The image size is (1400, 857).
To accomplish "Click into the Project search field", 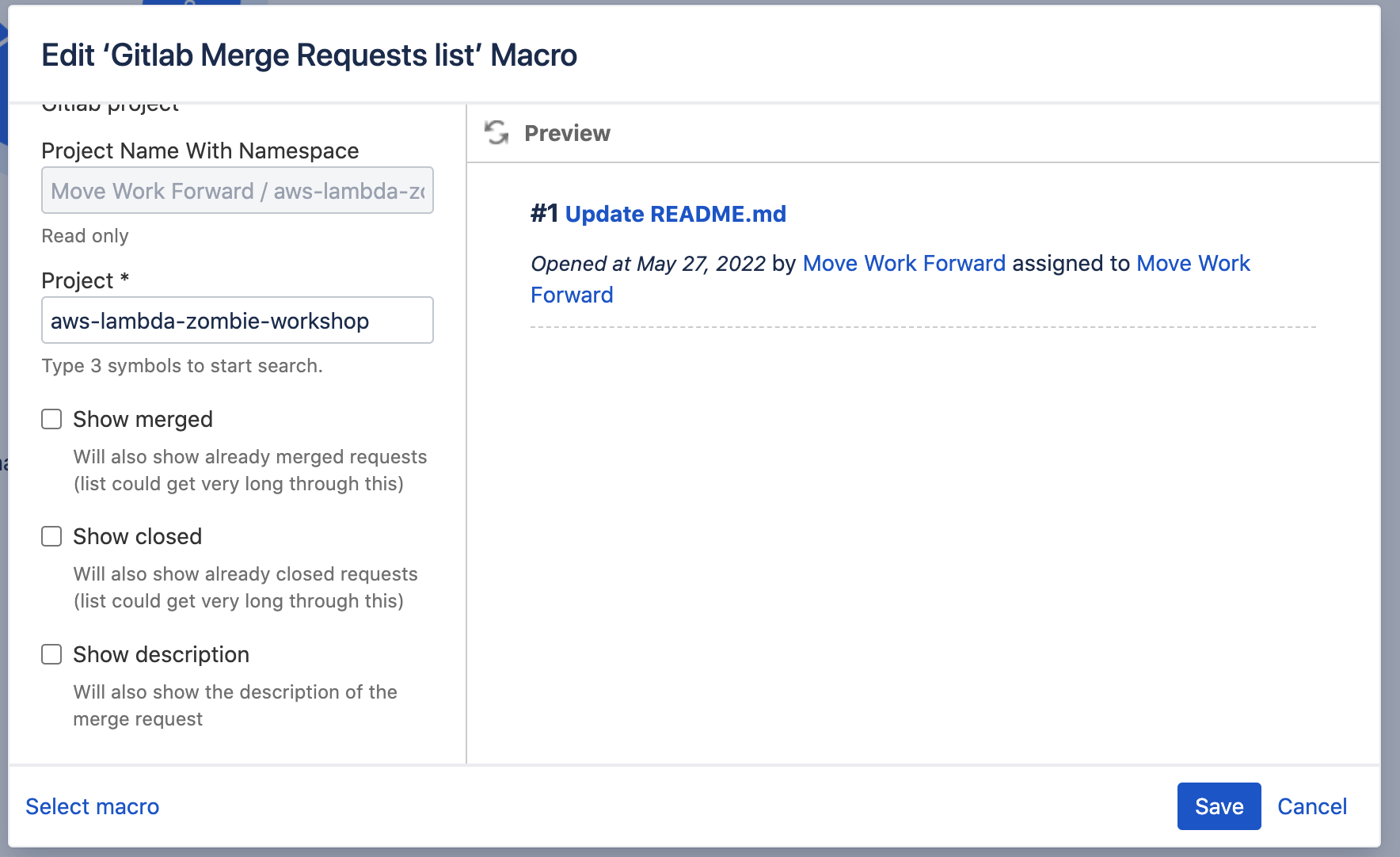I will [x=237, y=321].
